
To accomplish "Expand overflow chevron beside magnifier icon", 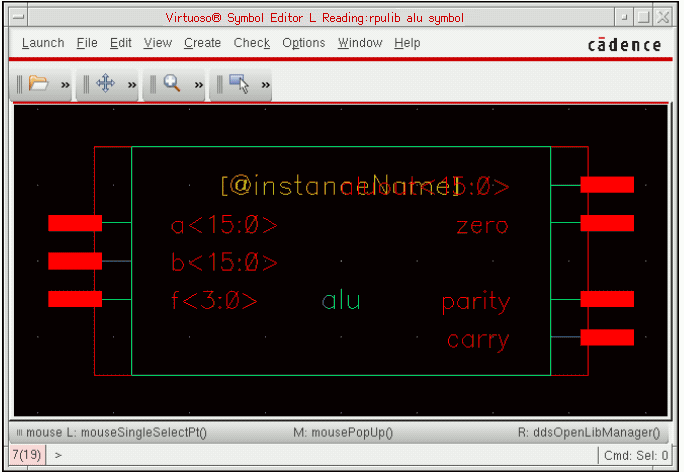I will click(199, 86).
